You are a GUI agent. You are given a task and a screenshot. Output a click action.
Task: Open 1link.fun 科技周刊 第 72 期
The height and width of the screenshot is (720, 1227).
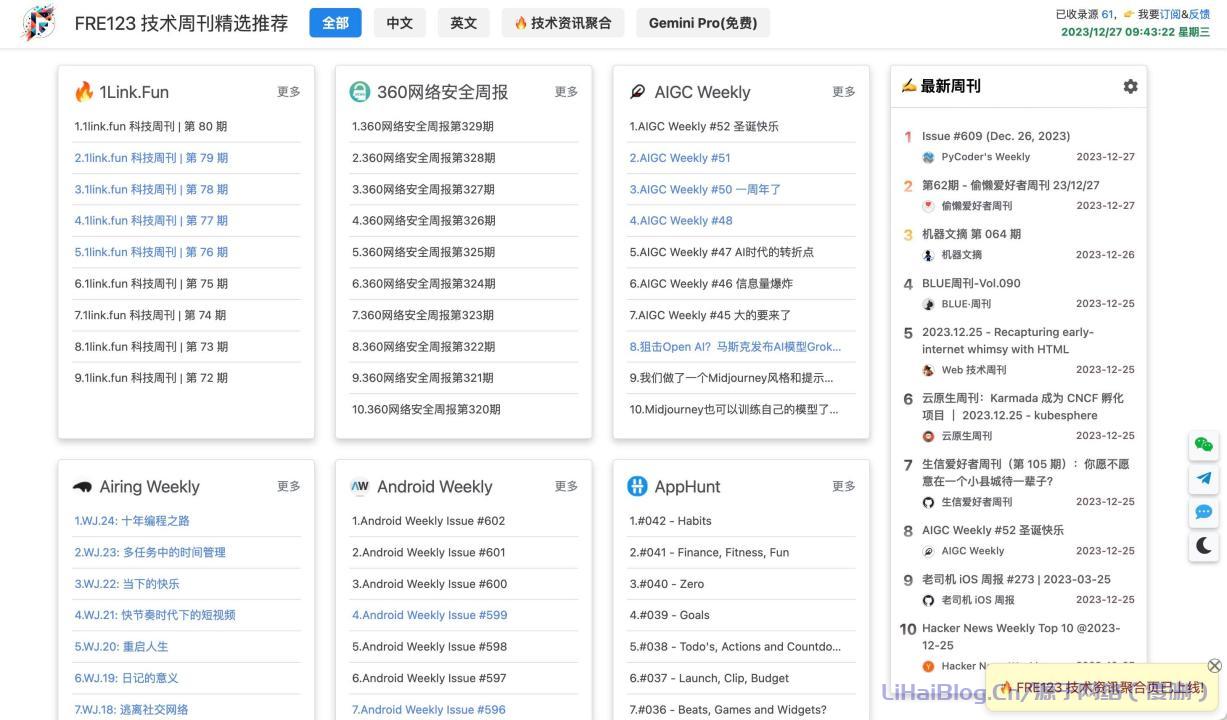[151, 378]
